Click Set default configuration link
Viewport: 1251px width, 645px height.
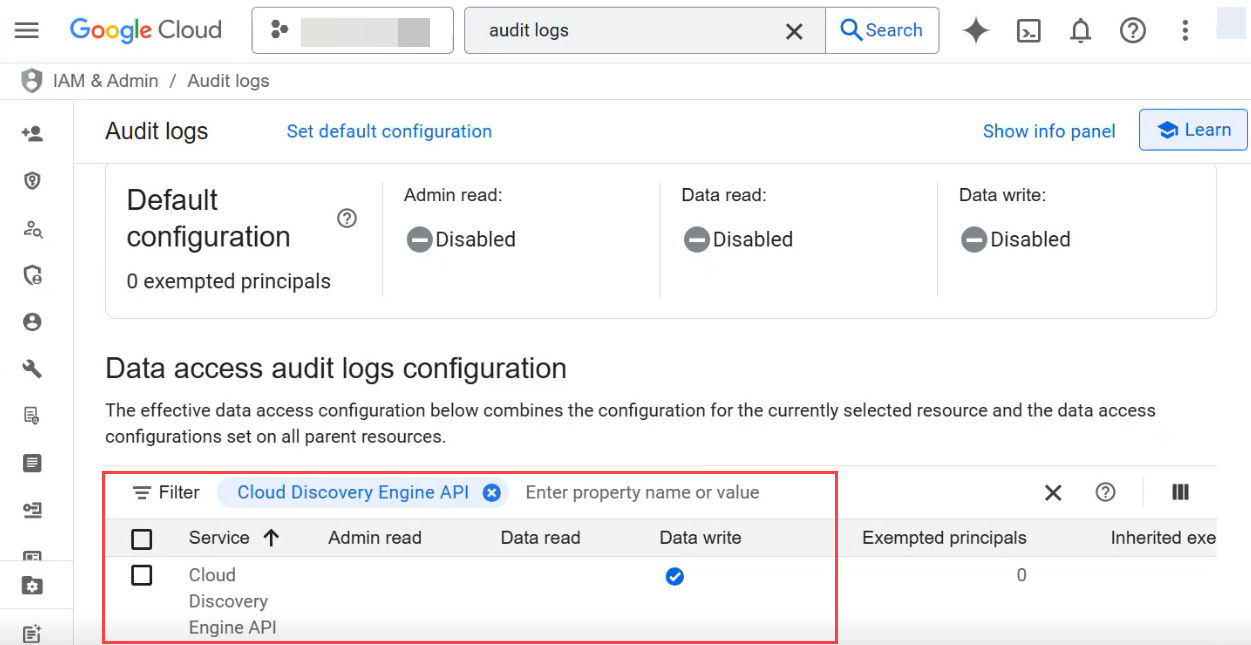point(389,131)
